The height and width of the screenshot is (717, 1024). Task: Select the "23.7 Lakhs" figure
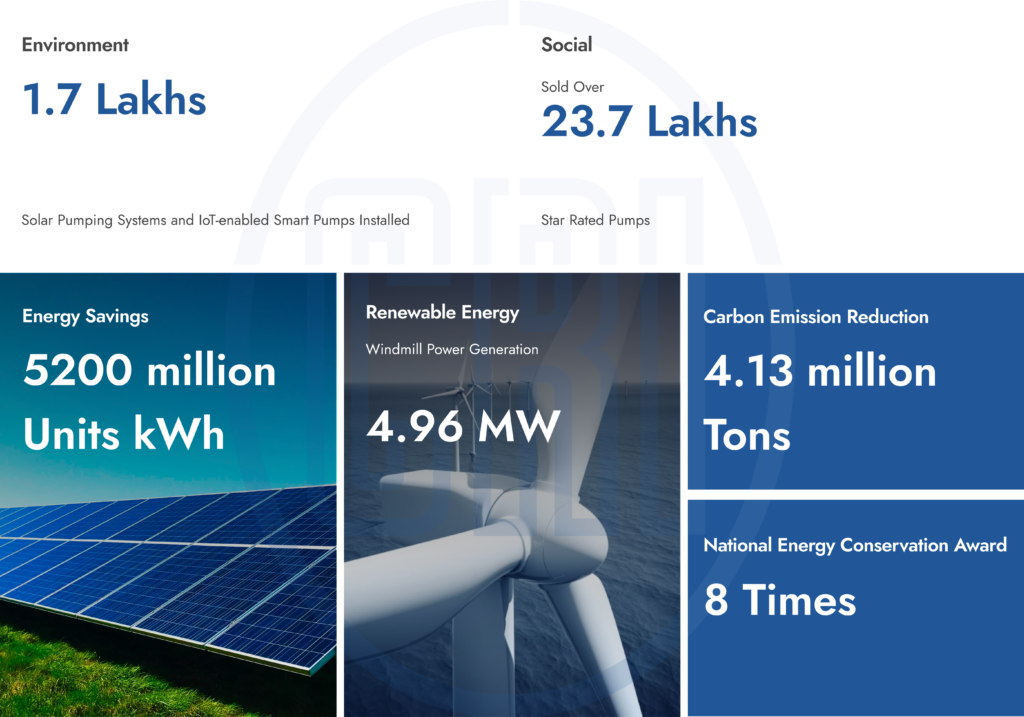(649, 121)
